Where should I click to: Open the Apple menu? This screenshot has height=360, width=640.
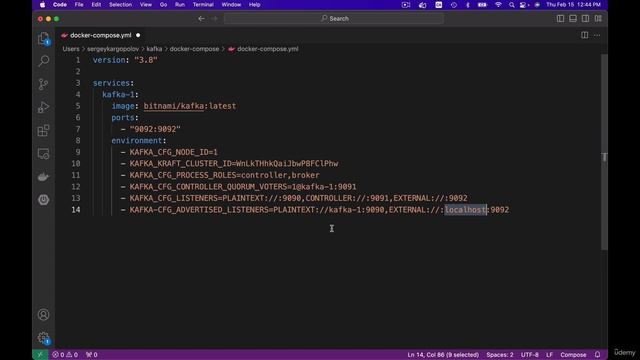[42, 4]
